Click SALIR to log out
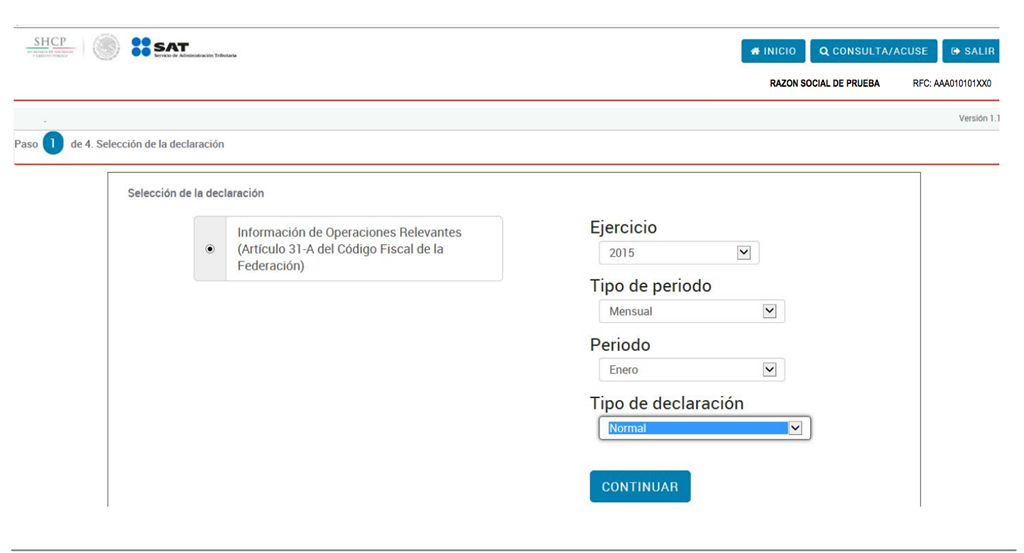The height and width of the screenshot is (553, 1024). [971, 51]
